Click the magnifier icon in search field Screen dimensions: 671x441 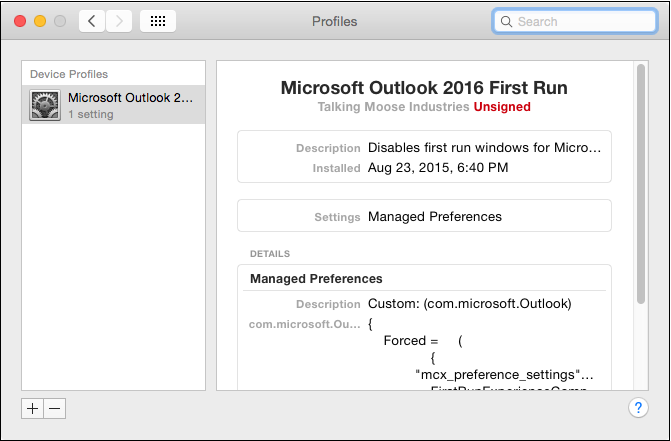(506, 21)
